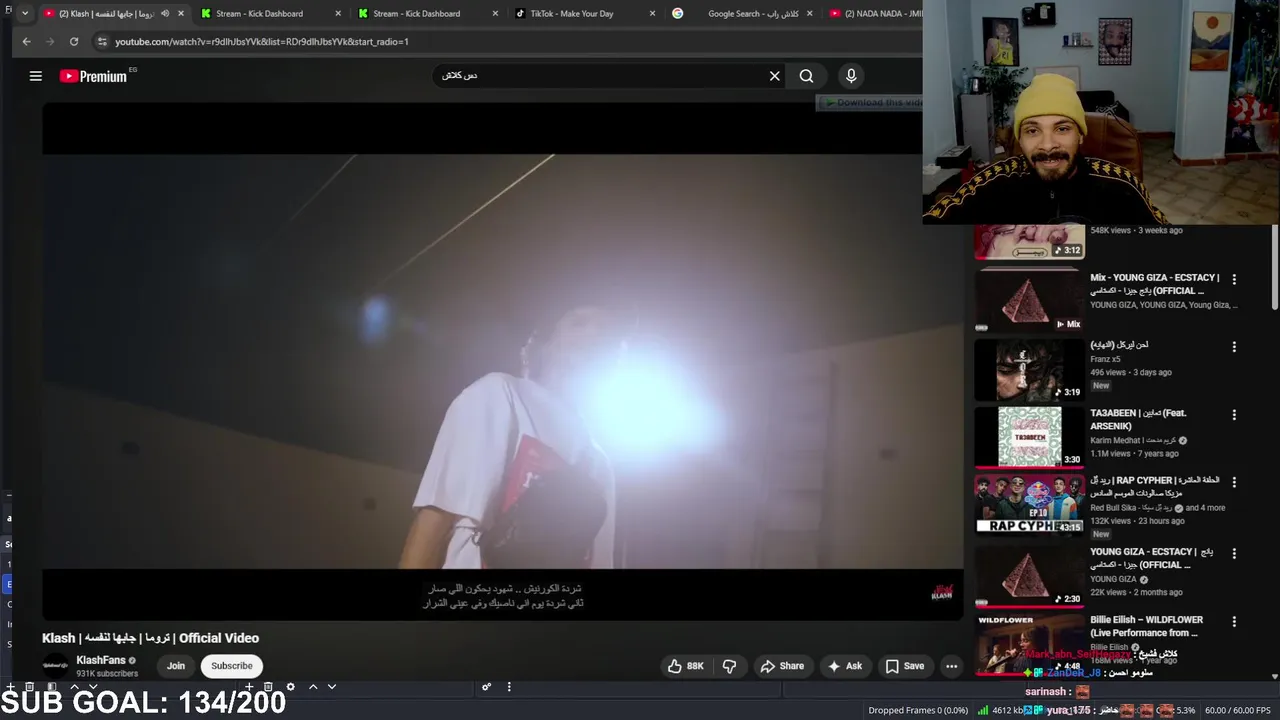Click green bitrate bars icon in OBS status
The height and width of the screenshot is (720, 1280).
983,710
